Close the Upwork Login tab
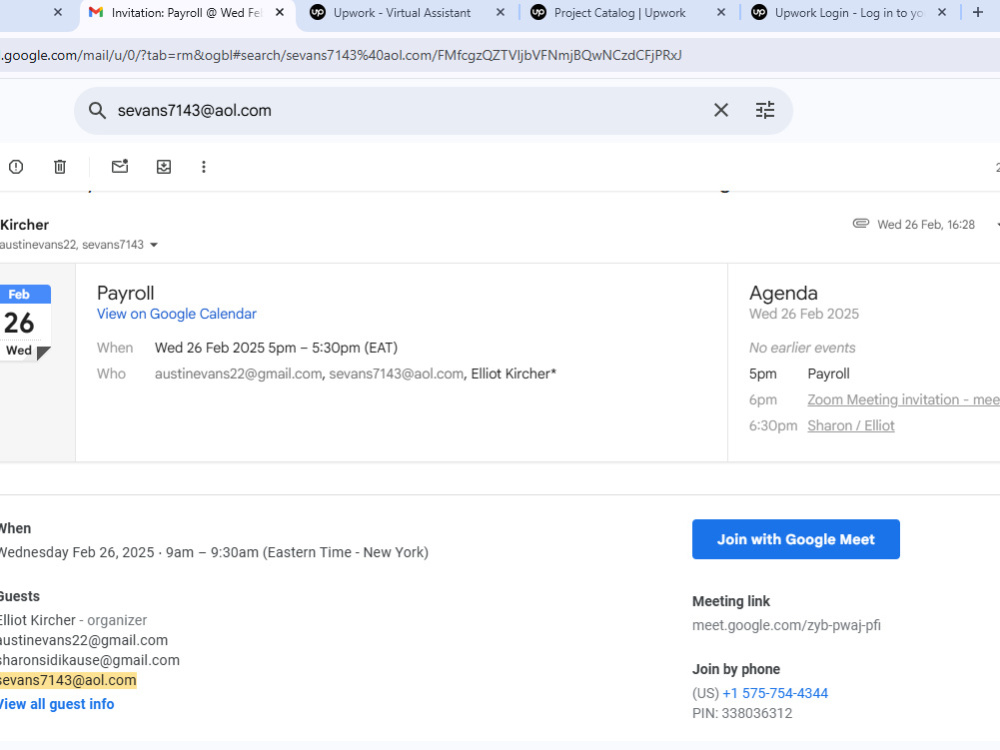Viewport: 1000px width, 750px height. [x=941, y=12]
